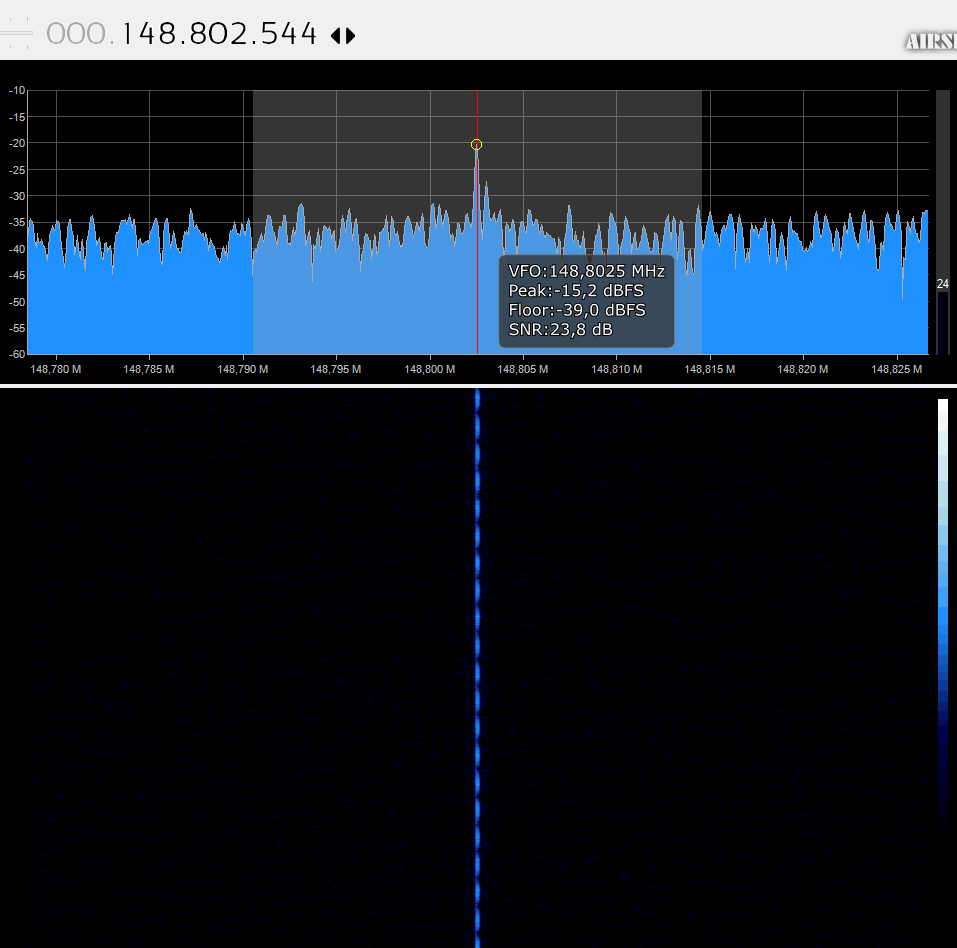Click the "-60" dBFS scale label
Image resolution: width=957 pixels, height=948 pixels.
tap(17, 354)
